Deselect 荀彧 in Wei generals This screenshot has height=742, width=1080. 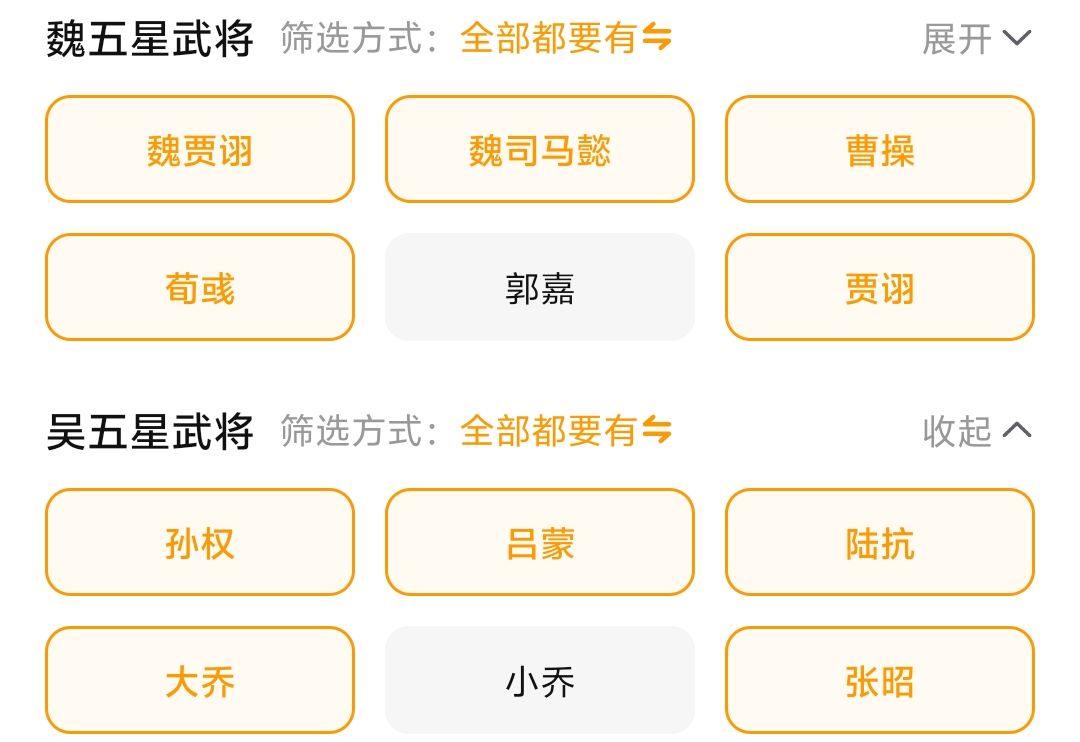(200, 288)
